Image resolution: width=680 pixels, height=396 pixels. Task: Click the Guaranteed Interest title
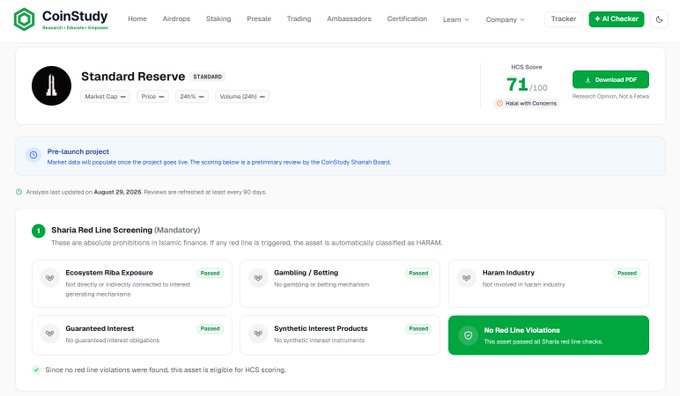tap(100, 328)
